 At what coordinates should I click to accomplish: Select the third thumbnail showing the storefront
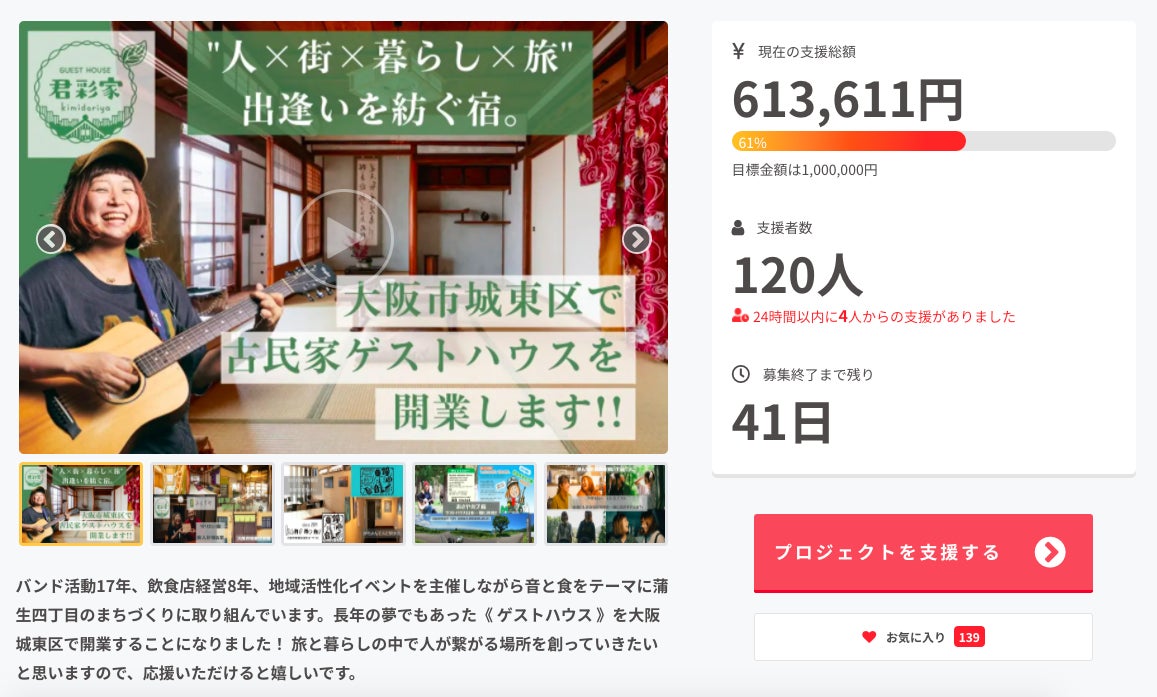343,504
